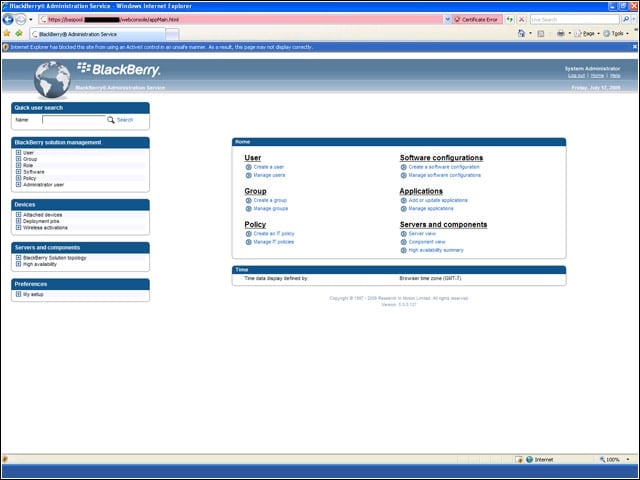640x480 pixels.
Task: Click the browser Back button
Action: [8, 19]
